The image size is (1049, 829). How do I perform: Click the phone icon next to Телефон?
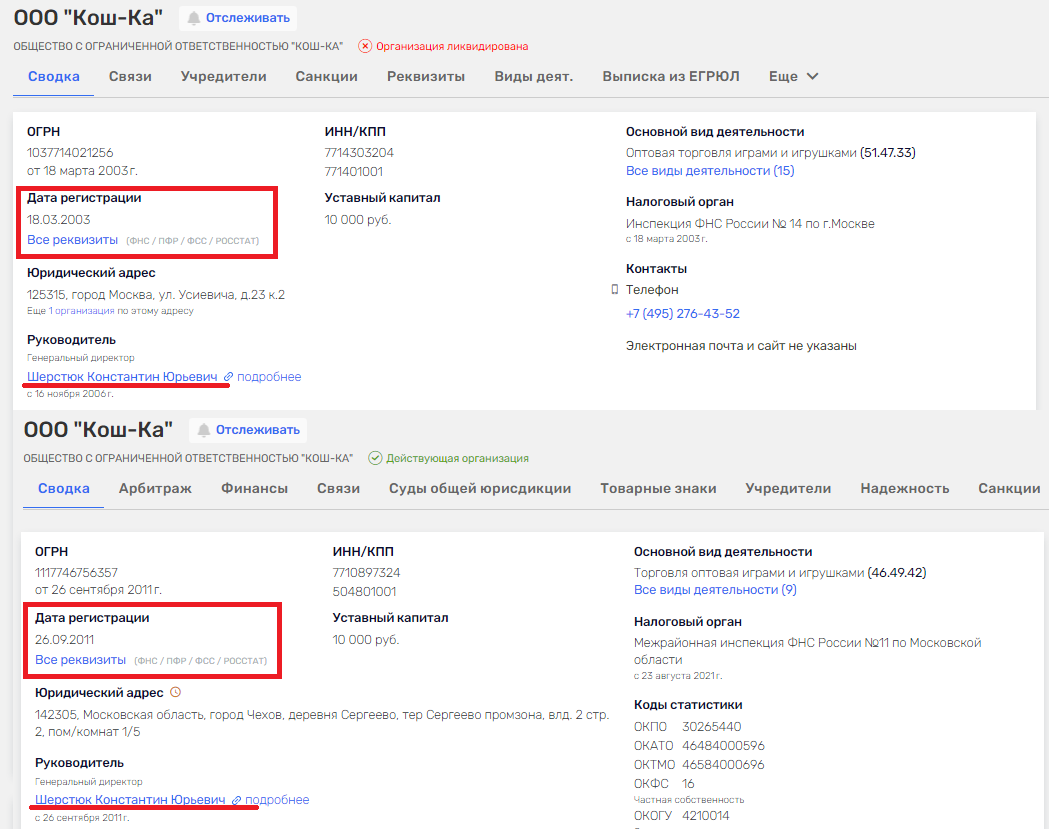(x=614, y=290)
